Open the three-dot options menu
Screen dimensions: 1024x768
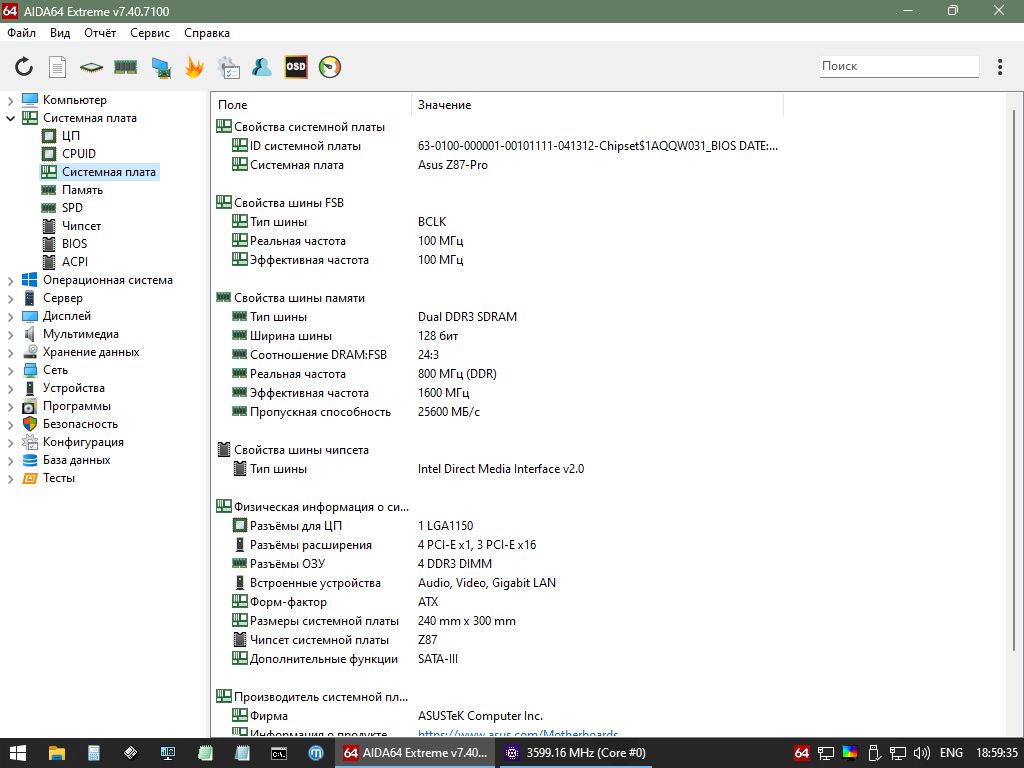point(1000,67)
